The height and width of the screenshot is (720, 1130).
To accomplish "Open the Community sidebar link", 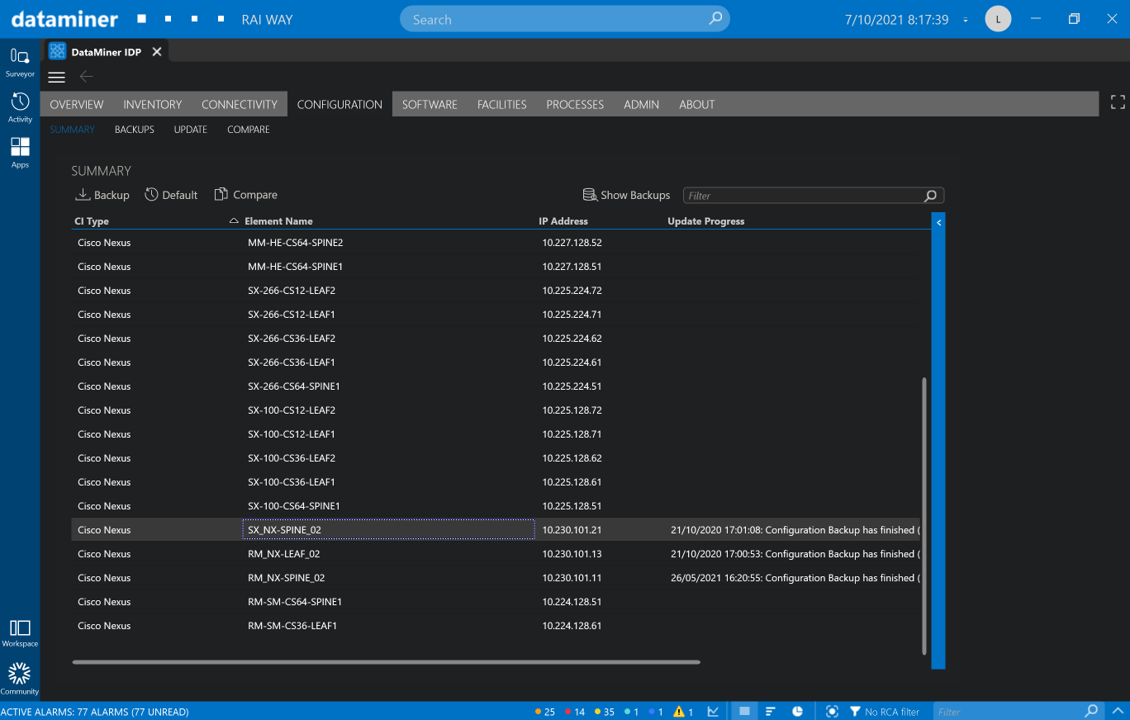I will click(x=19, y=679).
